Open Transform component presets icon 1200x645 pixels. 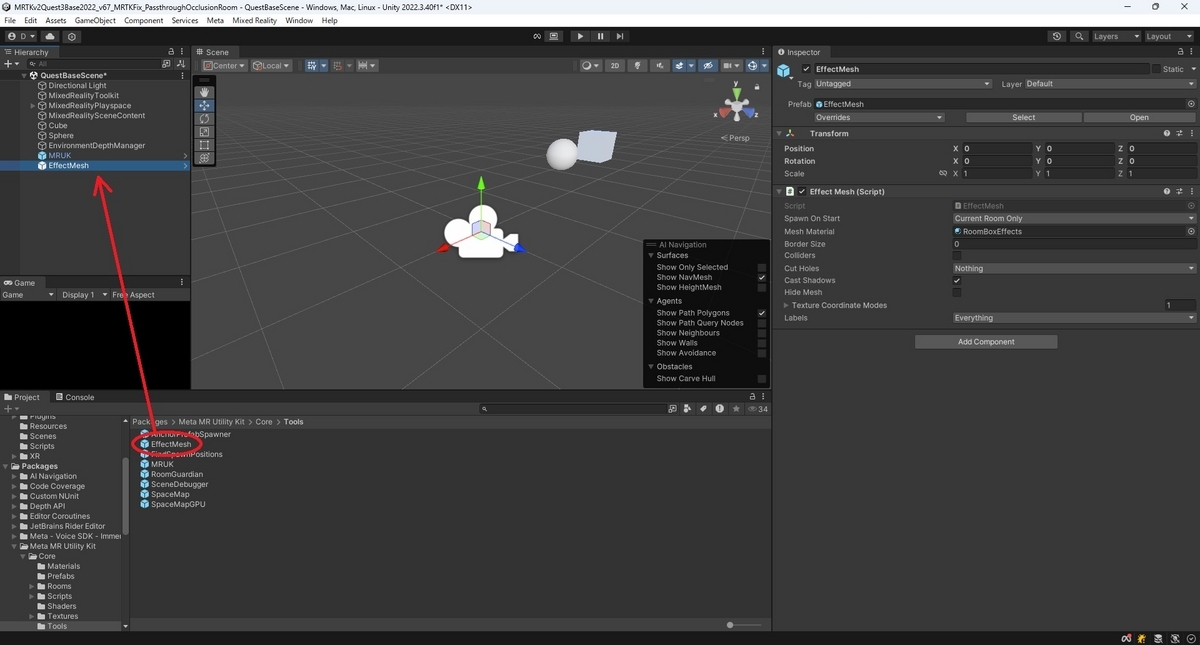(1179, 133)
